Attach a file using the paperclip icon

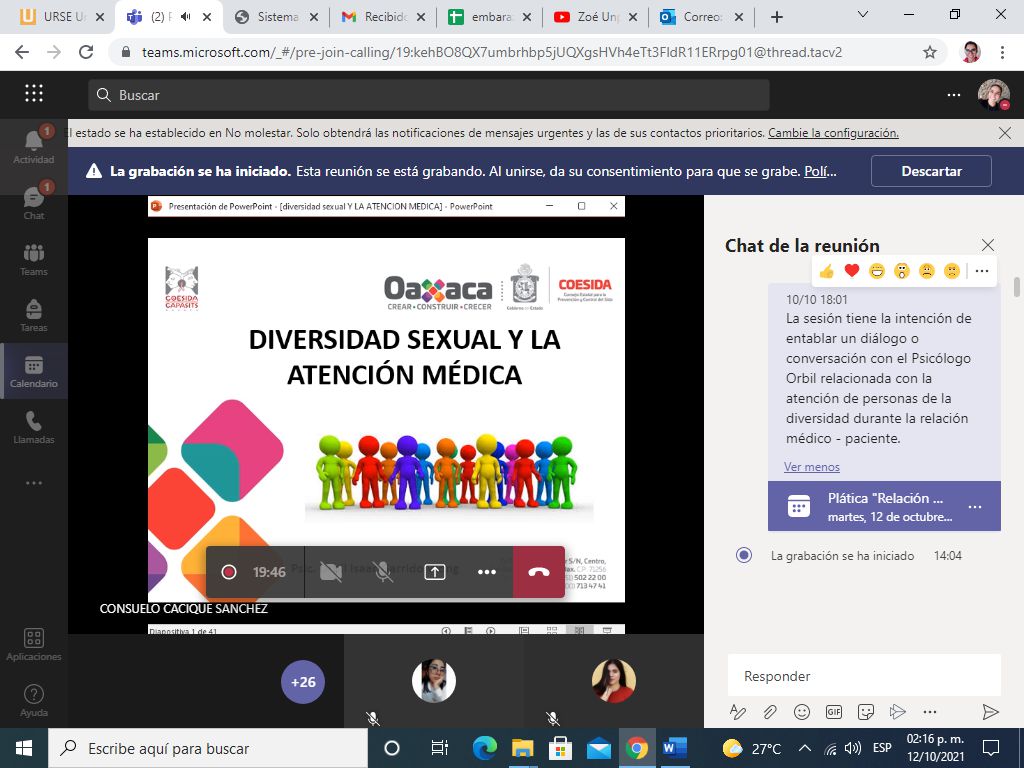[770, 712]
